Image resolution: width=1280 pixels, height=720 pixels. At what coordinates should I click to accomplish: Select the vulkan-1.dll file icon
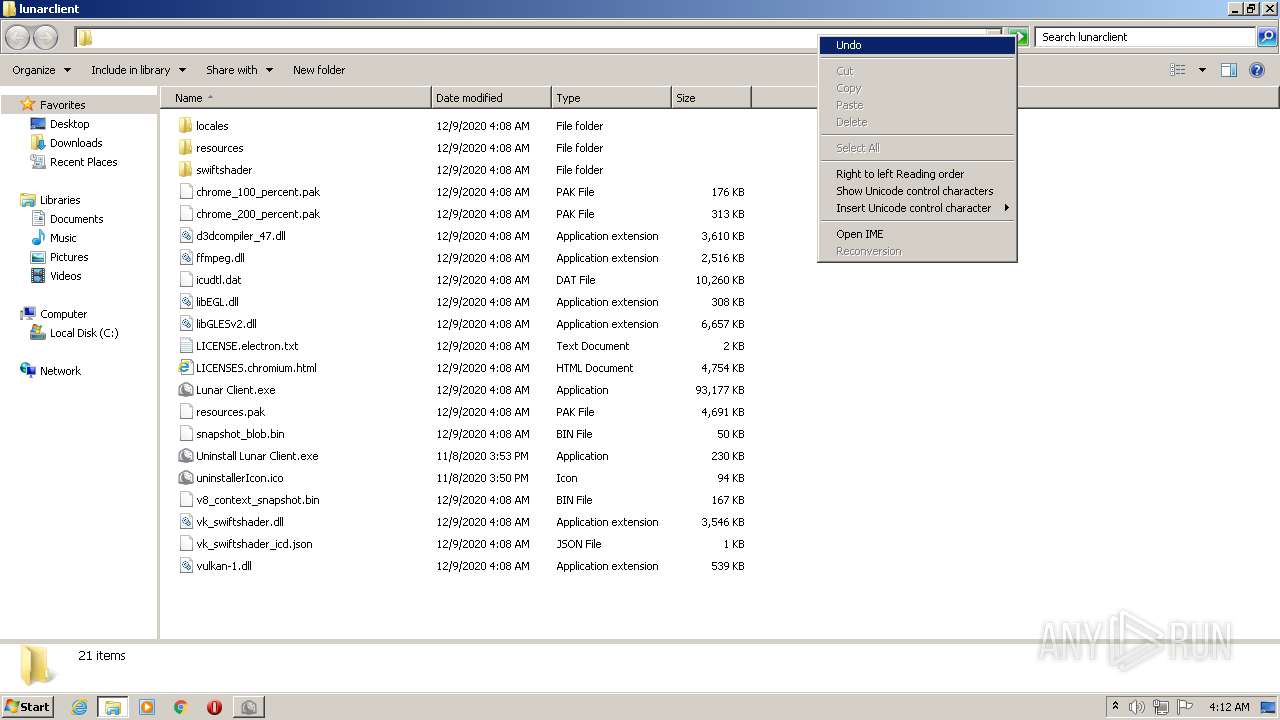point(185,566)
